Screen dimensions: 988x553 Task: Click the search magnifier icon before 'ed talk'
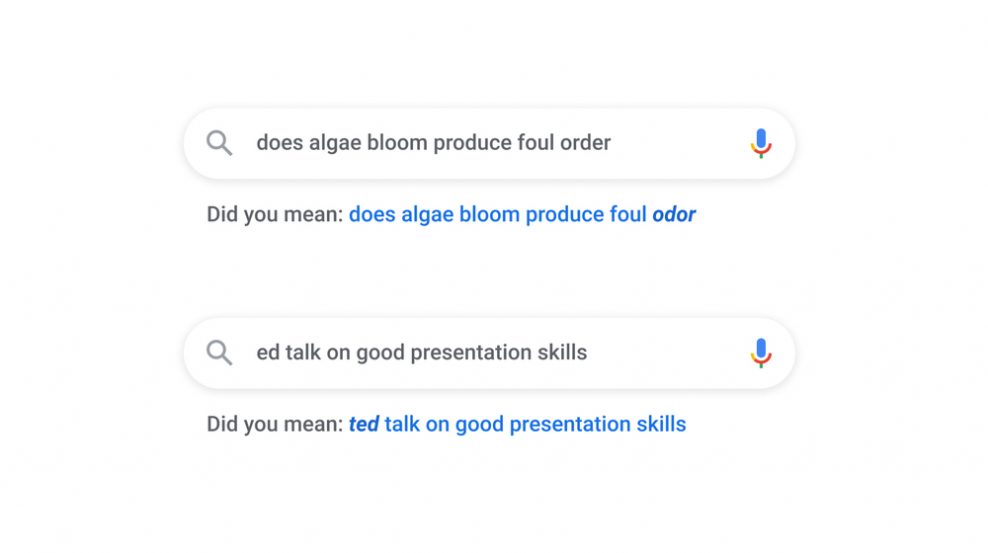[x=219, y=353]
